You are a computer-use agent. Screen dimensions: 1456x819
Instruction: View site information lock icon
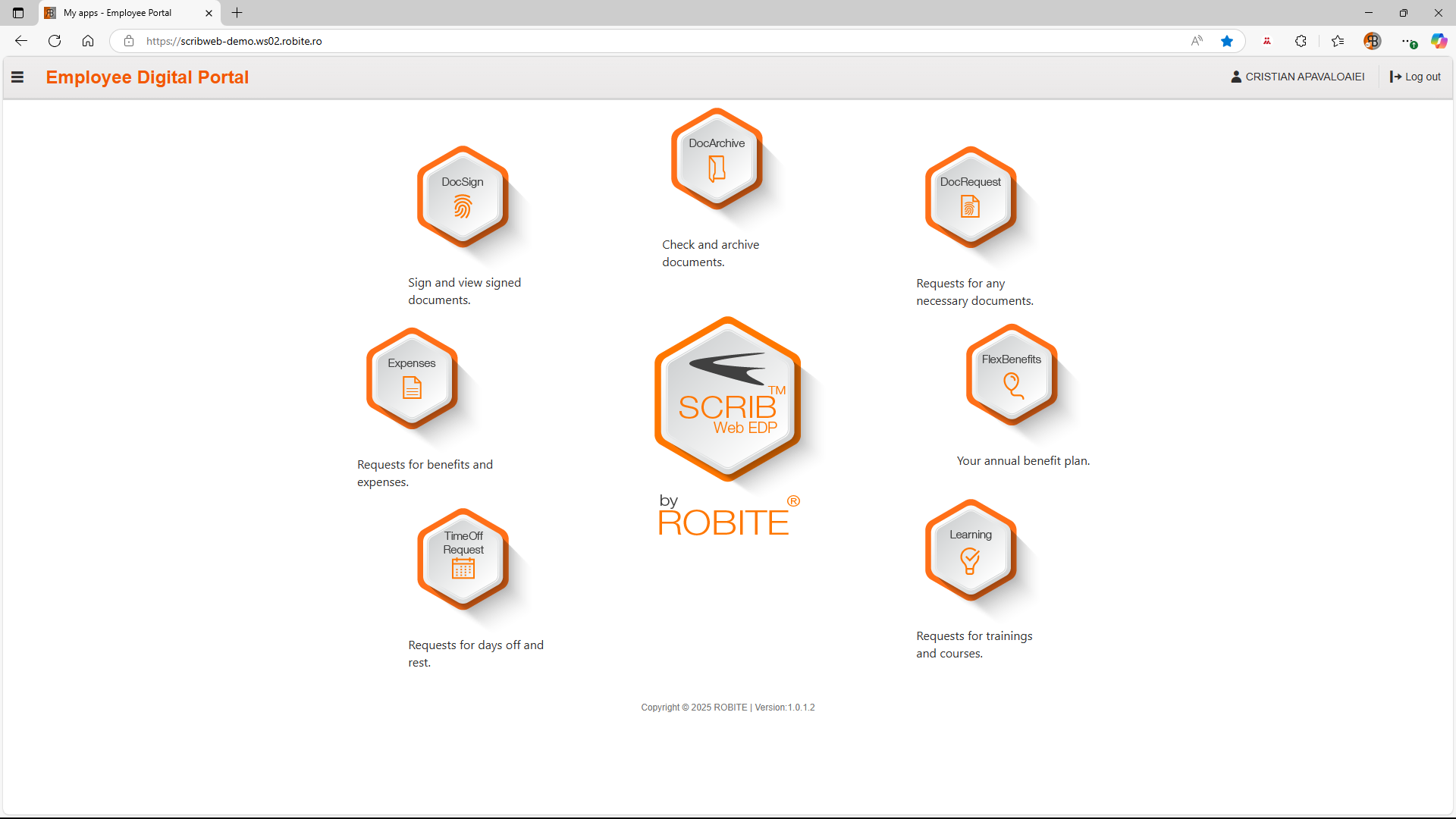point(129,41)
